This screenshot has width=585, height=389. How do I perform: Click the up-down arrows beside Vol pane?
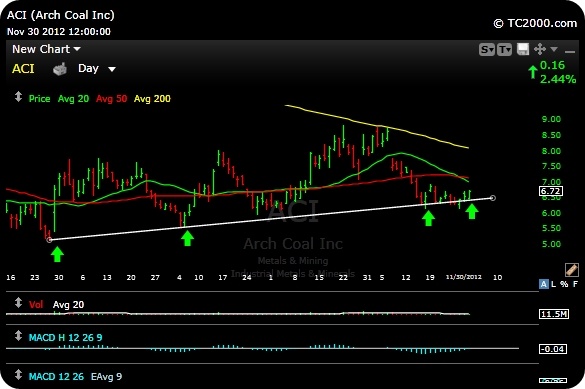pyautogui.click(x=18, y=302)
